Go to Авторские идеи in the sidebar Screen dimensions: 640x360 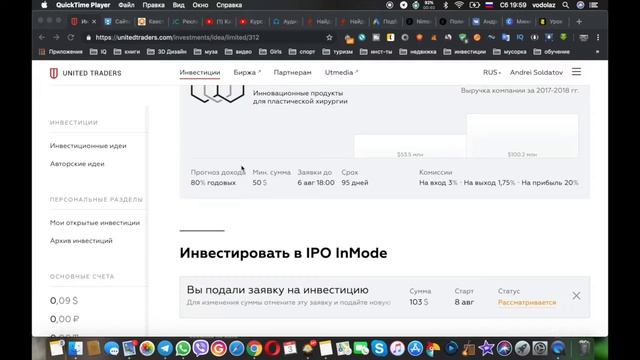(x=77, y=164)
